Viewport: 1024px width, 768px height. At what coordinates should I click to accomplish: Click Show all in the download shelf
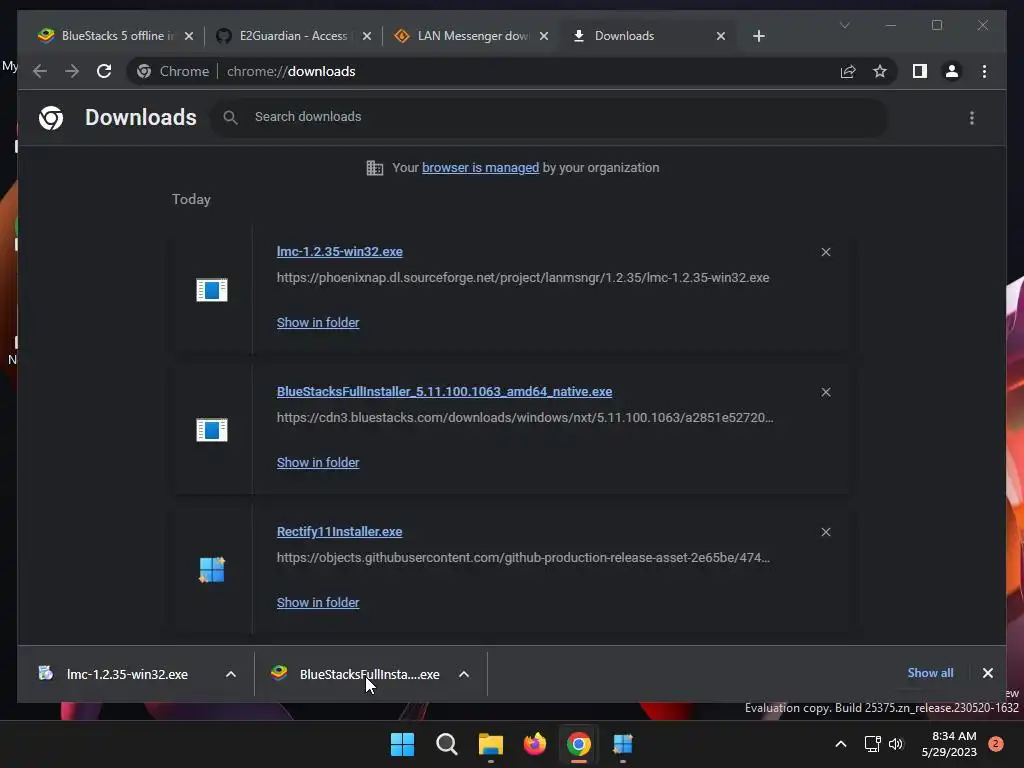[930, 673]
